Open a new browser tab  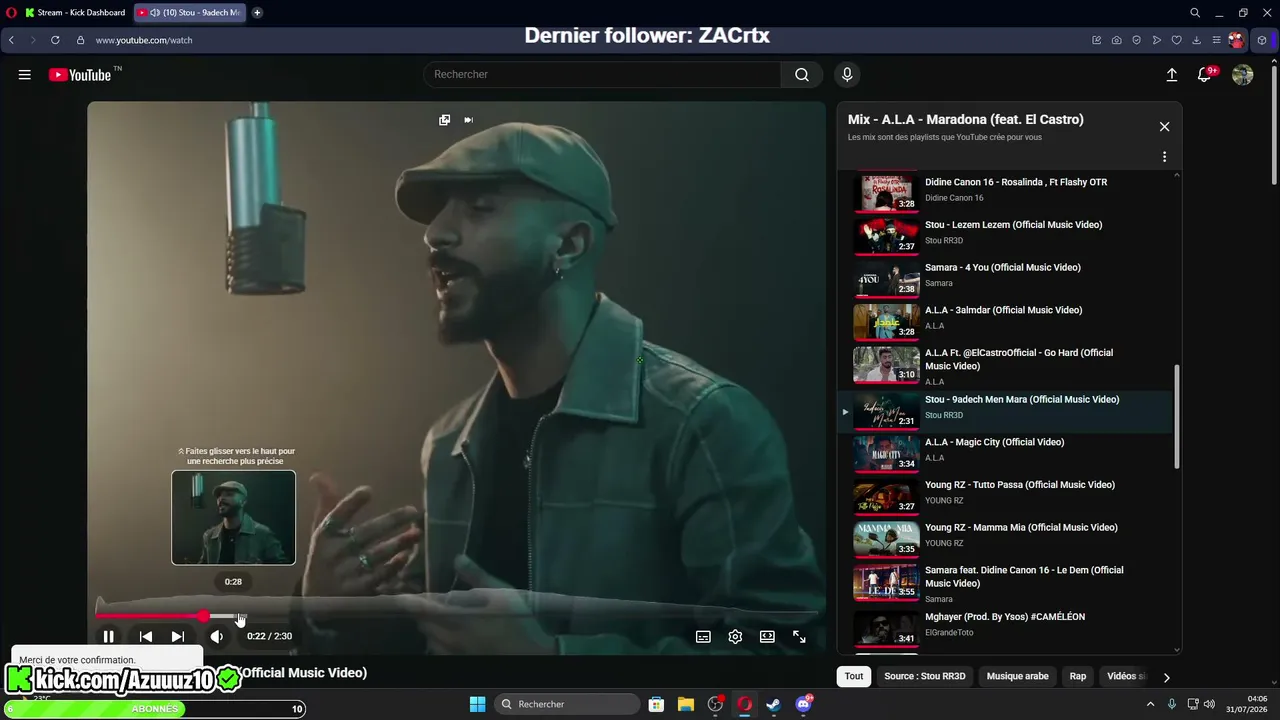pos(257,13)
